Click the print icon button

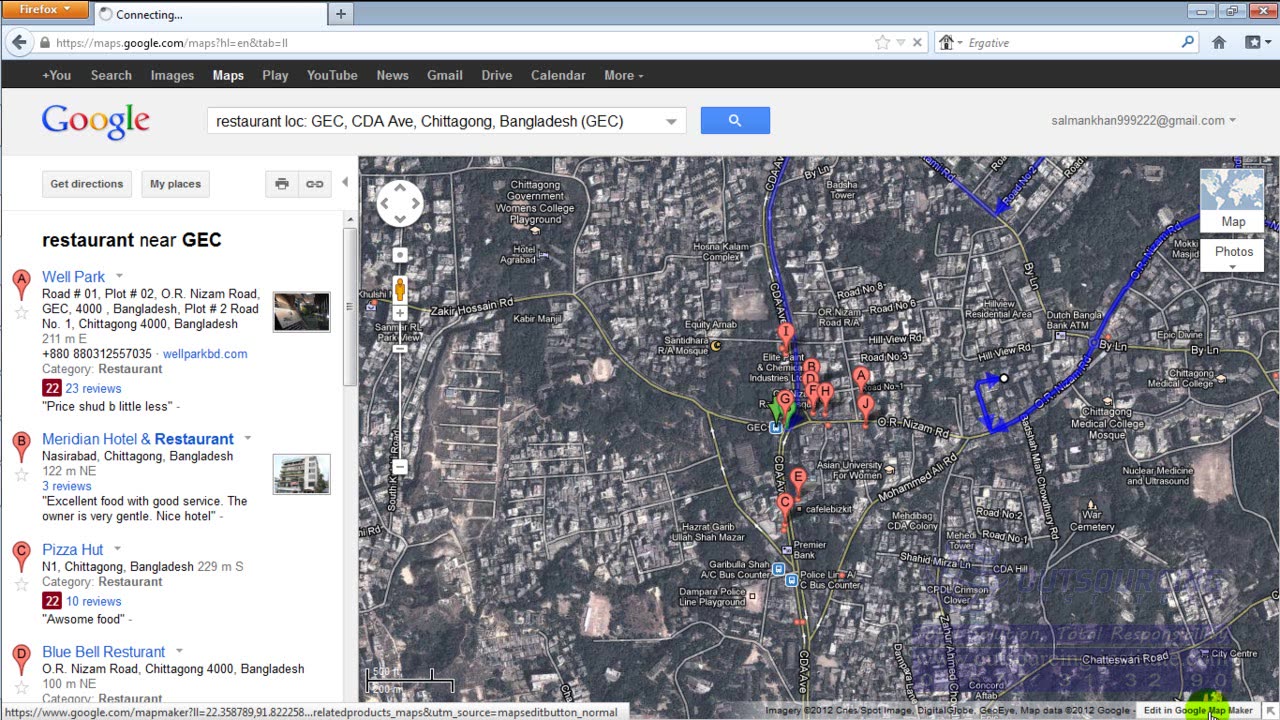(x=282, y=184)
